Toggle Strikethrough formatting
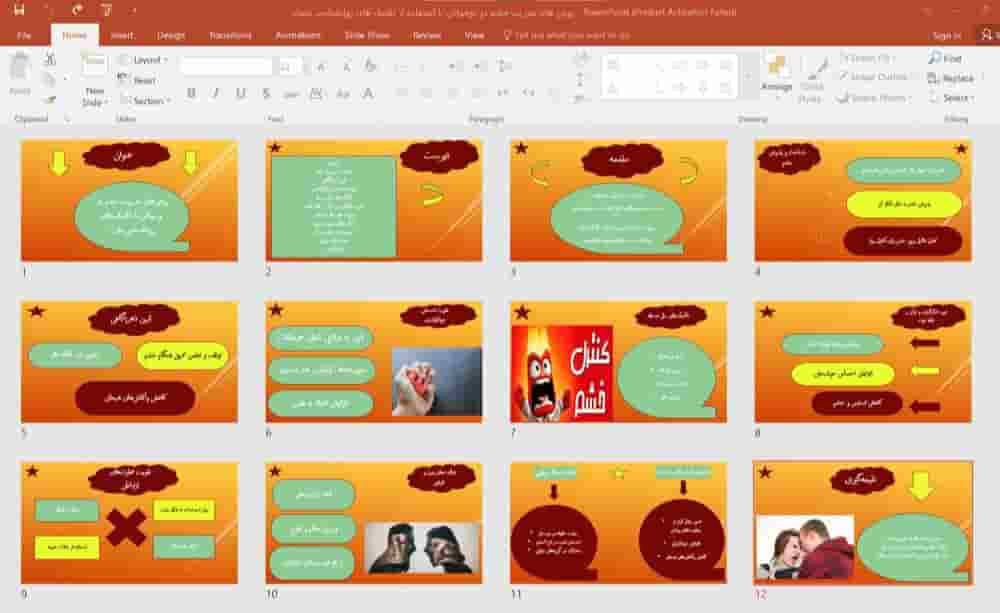 291,94
